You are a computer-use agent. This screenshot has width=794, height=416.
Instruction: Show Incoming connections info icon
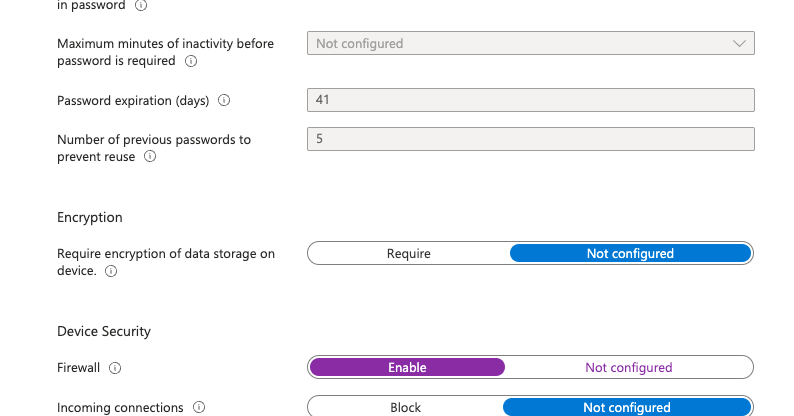click(199, 407)
